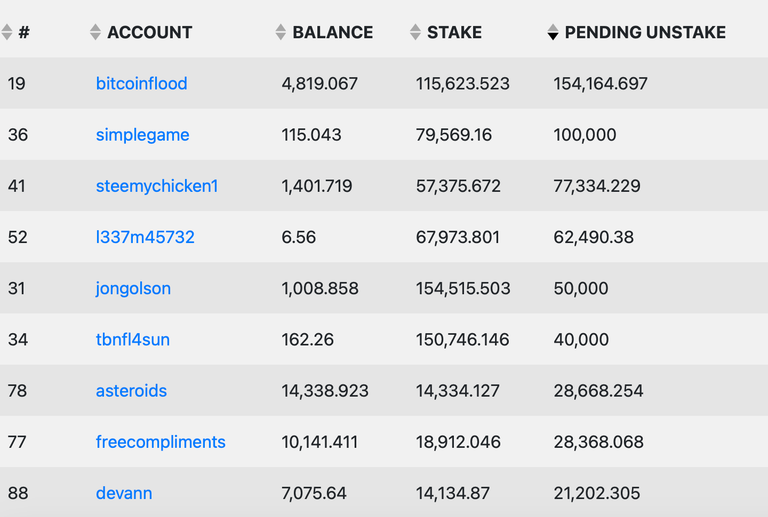Visit asteroids account page
Viewport: 768px width, 517px height.
131,391
